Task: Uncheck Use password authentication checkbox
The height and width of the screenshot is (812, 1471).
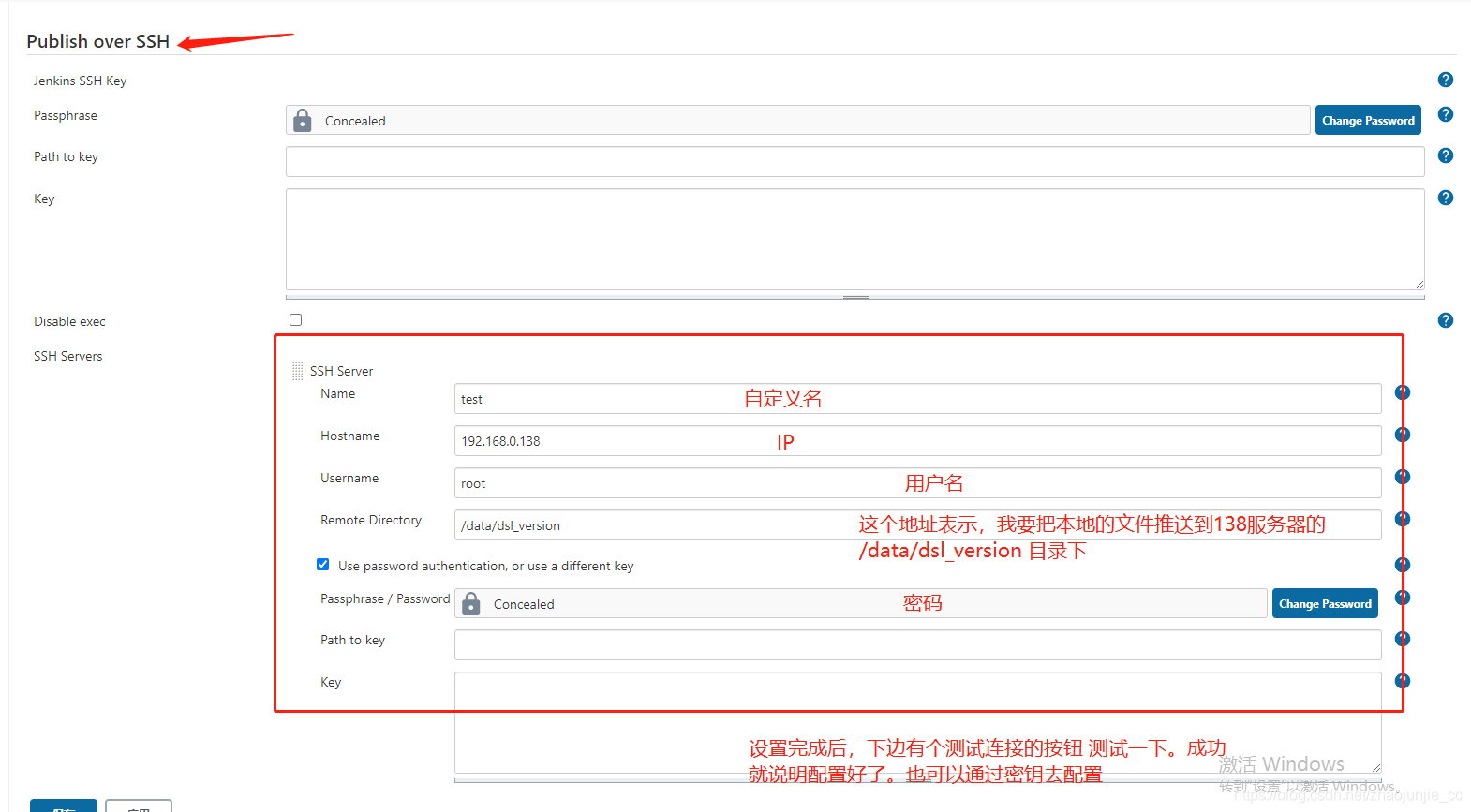Action: coord(323,565)
